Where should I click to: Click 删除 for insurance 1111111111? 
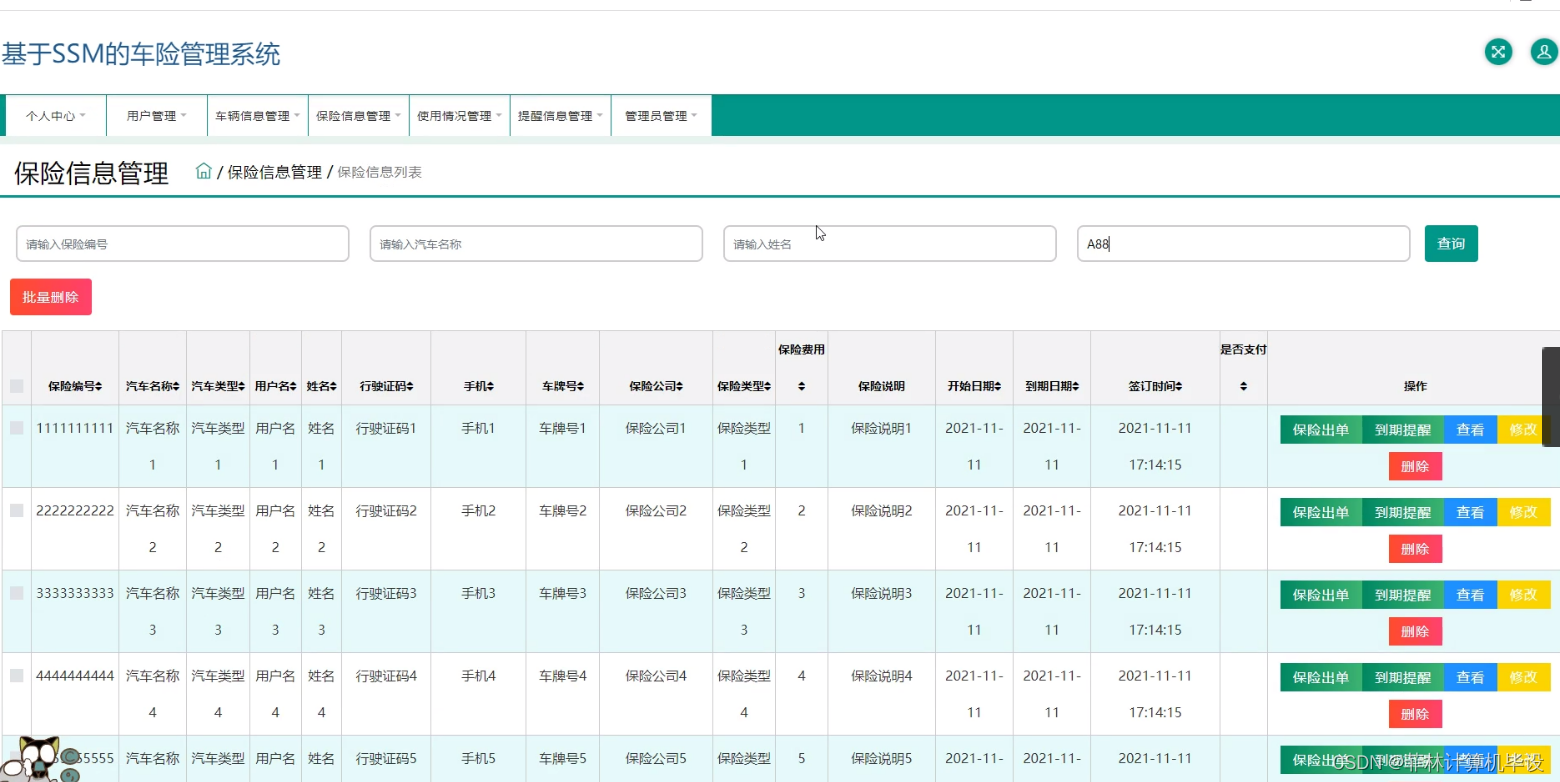1415,465
